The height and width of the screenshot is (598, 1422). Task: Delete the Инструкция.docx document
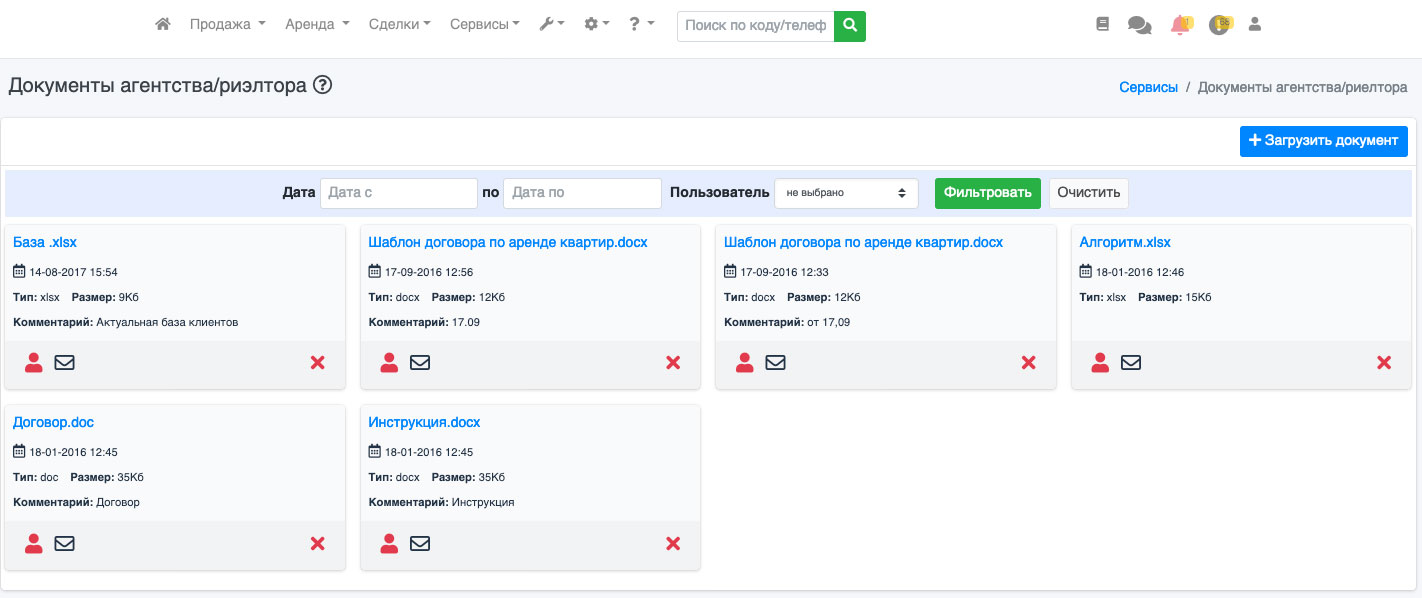pos(673,543)
